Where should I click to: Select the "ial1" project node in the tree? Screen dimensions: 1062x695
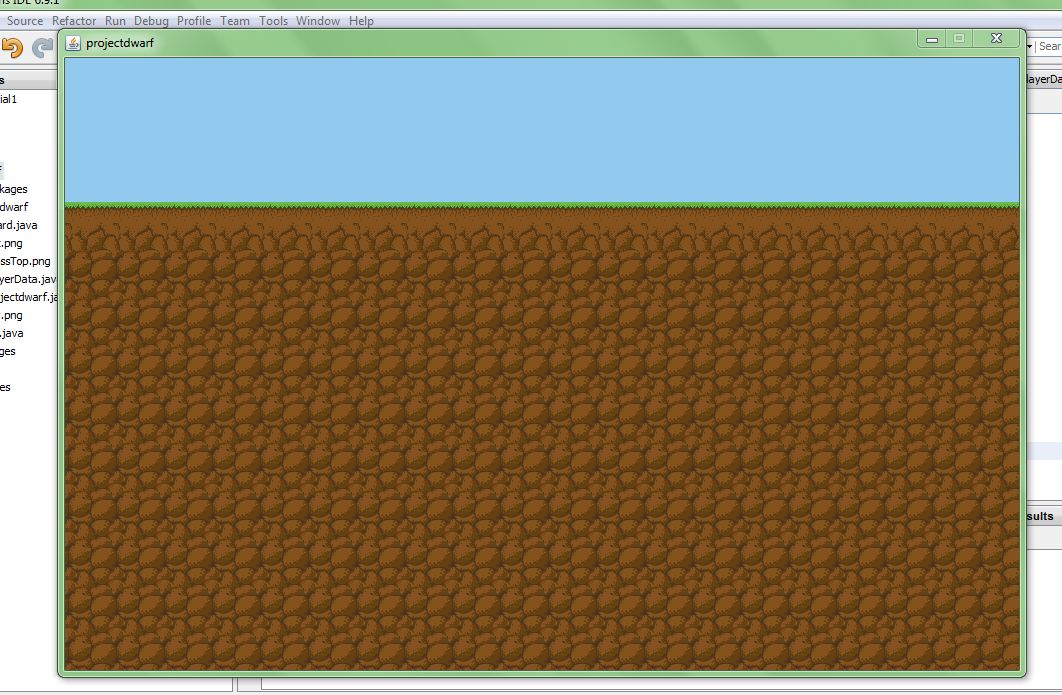[x=9, y=99]
